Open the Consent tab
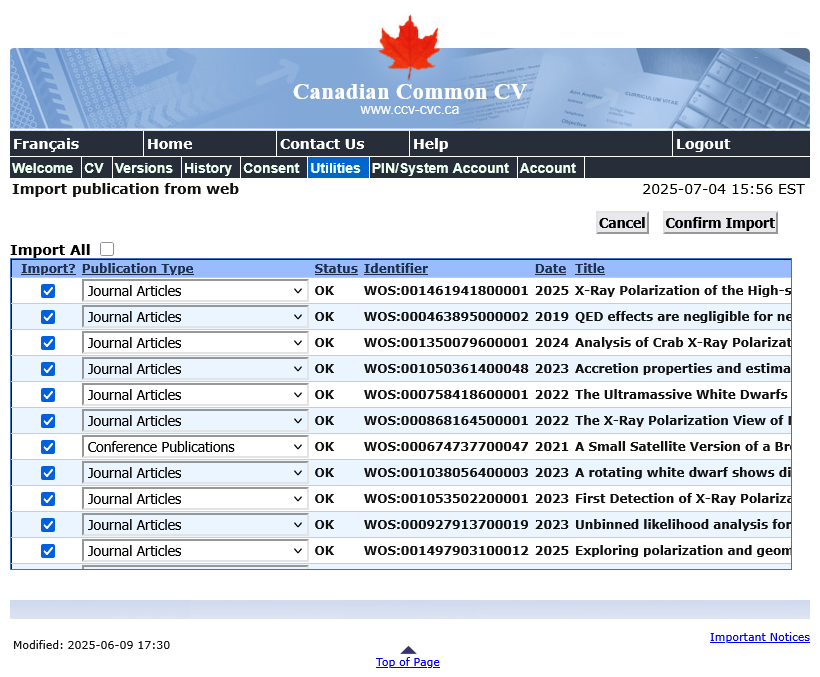 (271, 168)
